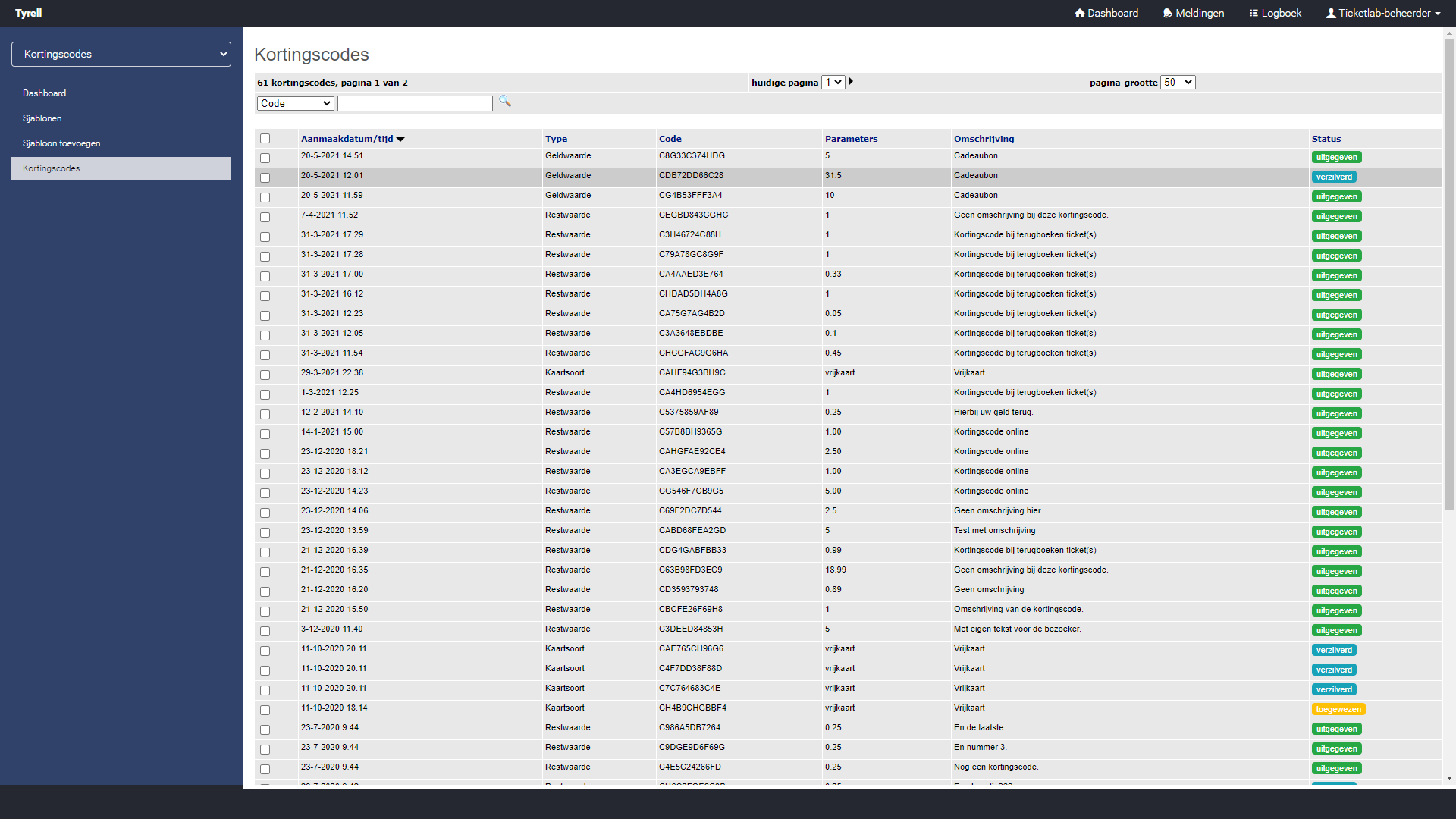Click the magnifier search icon
Screen dimensions: 1456x819
(x=505, y=102)
